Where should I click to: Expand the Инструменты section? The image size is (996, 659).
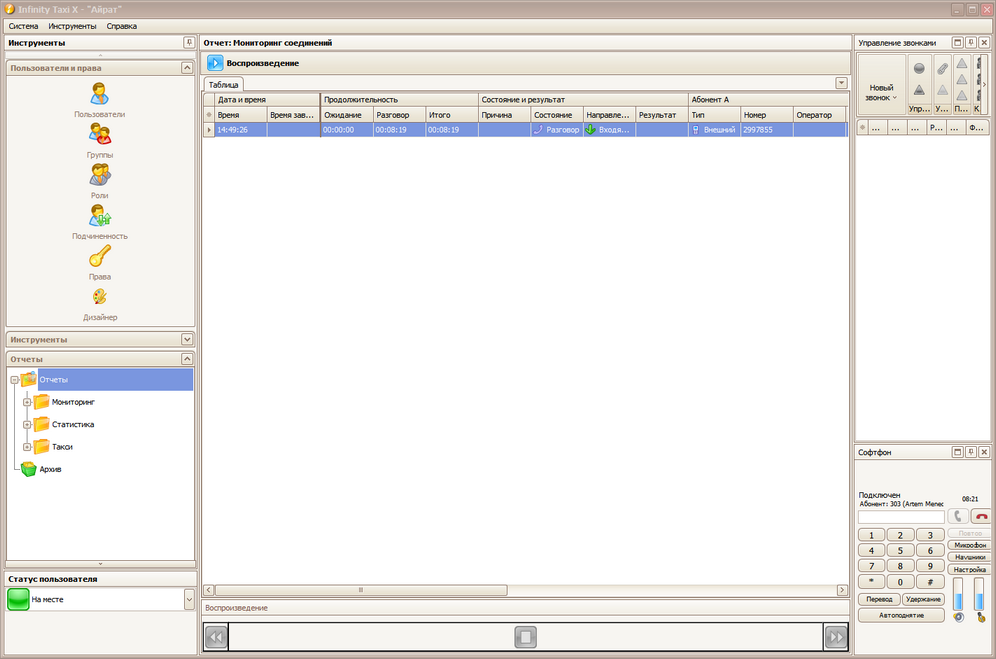[x=187, y=339]
